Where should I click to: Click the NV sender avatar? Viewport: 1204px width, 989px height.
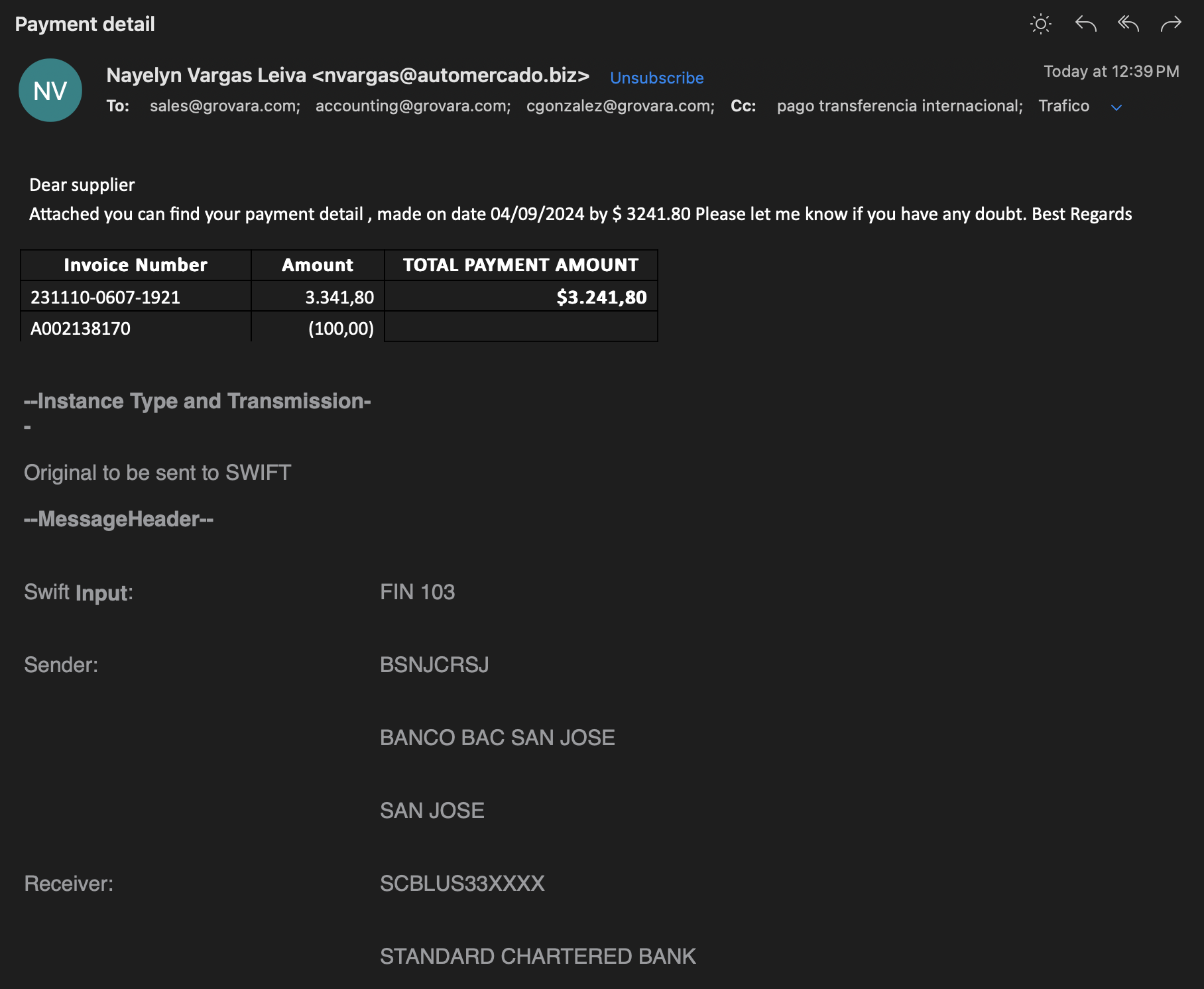50,90
